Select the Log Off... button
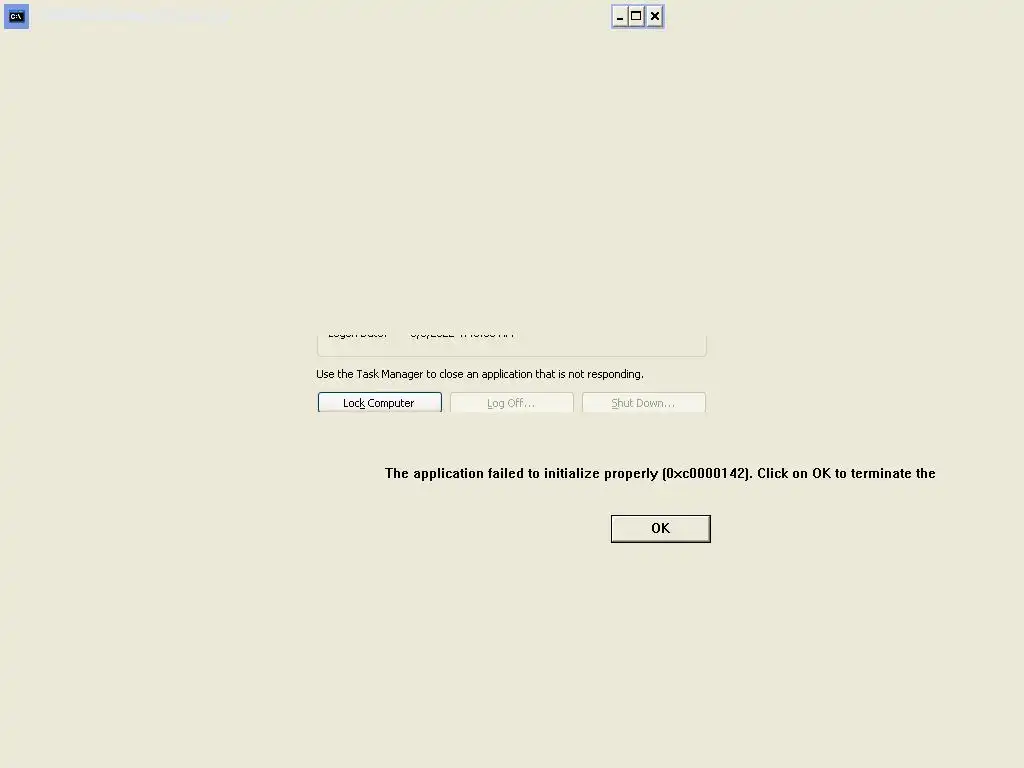1024x768 pixels. coord(511,402)
